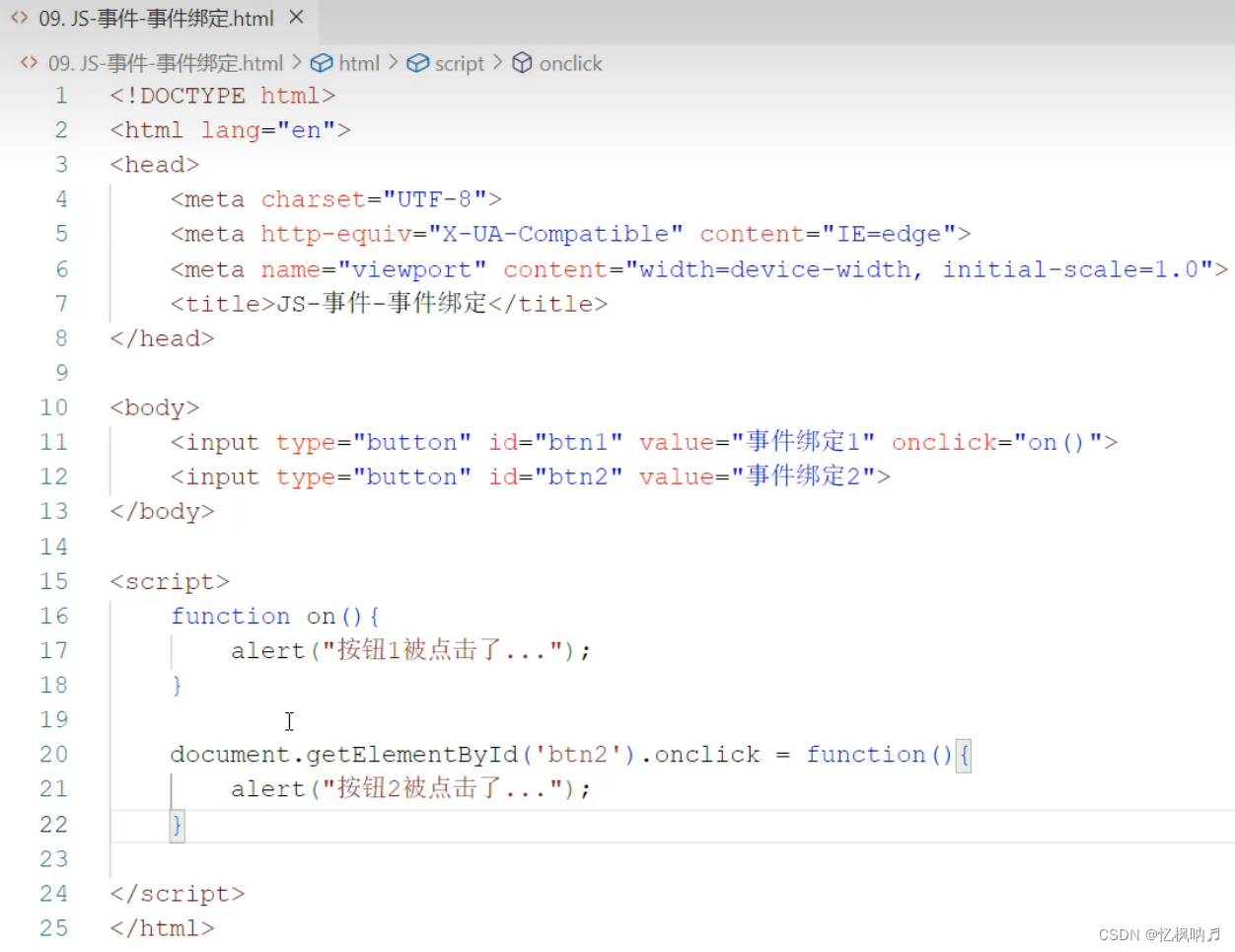Click the chevron between html and script breadcrumbs
The height and width of the screenshot is (952, 1235).
[393, 62]
